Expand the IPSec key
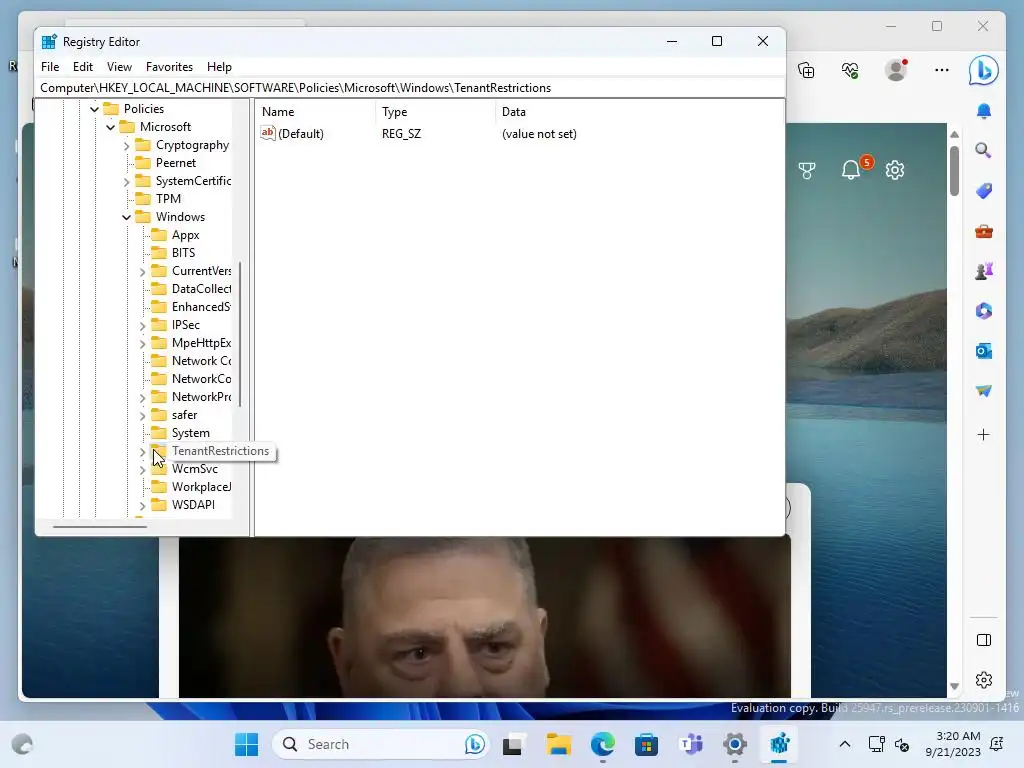The width and height of the screenshot is (1024, 768). (142, 325)
